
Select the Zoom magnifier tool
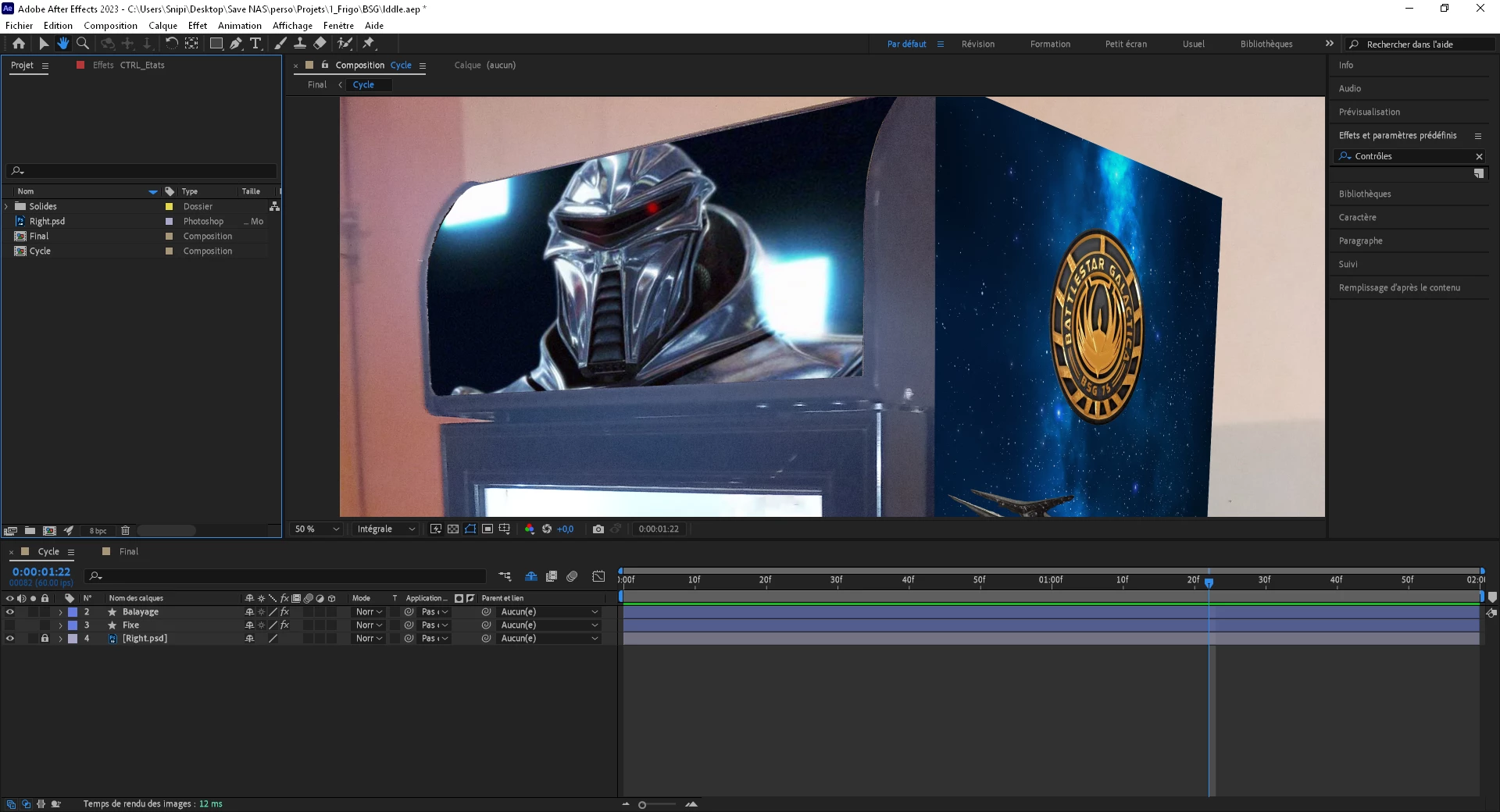[83, 44]
